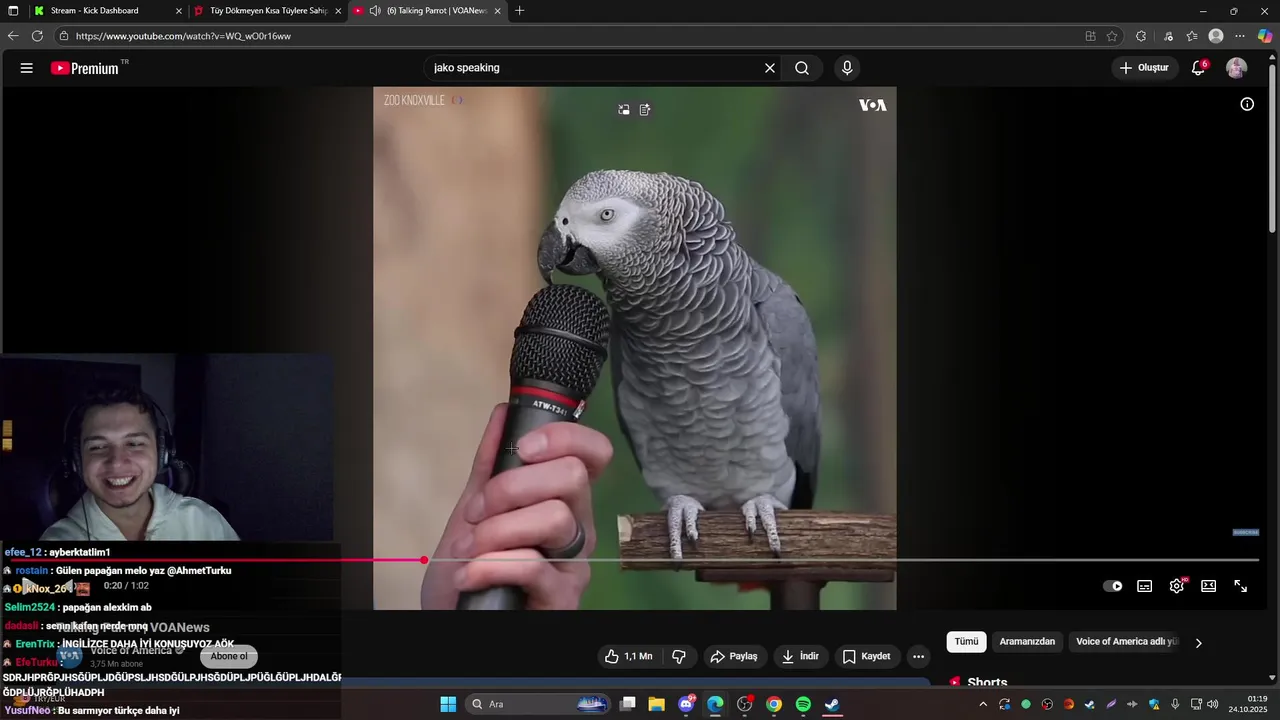Image resolution: width=1280 pixels, height=720 pixels.
Task: Open Spotify from the taskbar
Action: pos(803,704)
